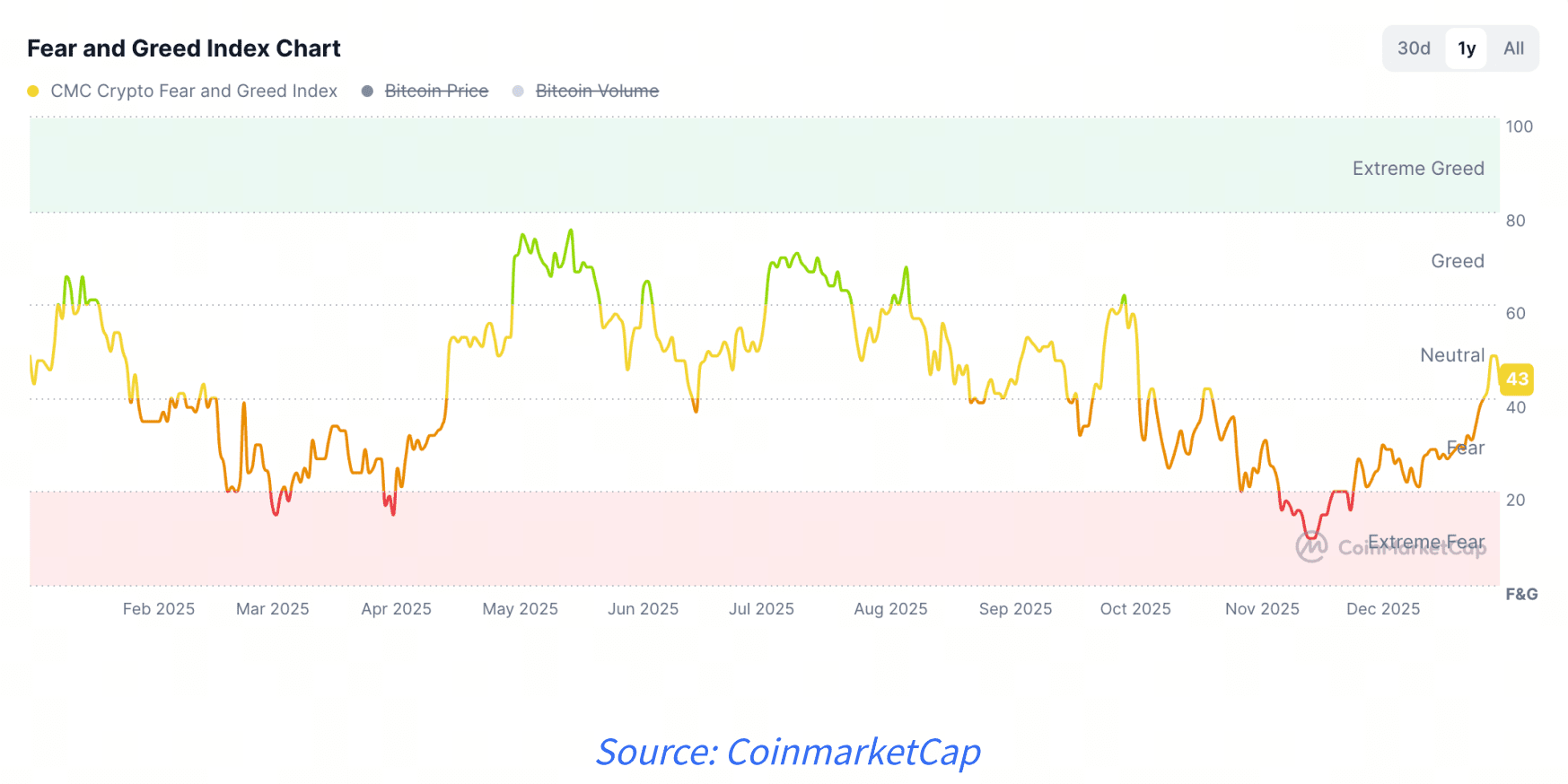Enable the Bitcoin Volume series
Screen dimensions: 1568x784
tap(597, 91)
